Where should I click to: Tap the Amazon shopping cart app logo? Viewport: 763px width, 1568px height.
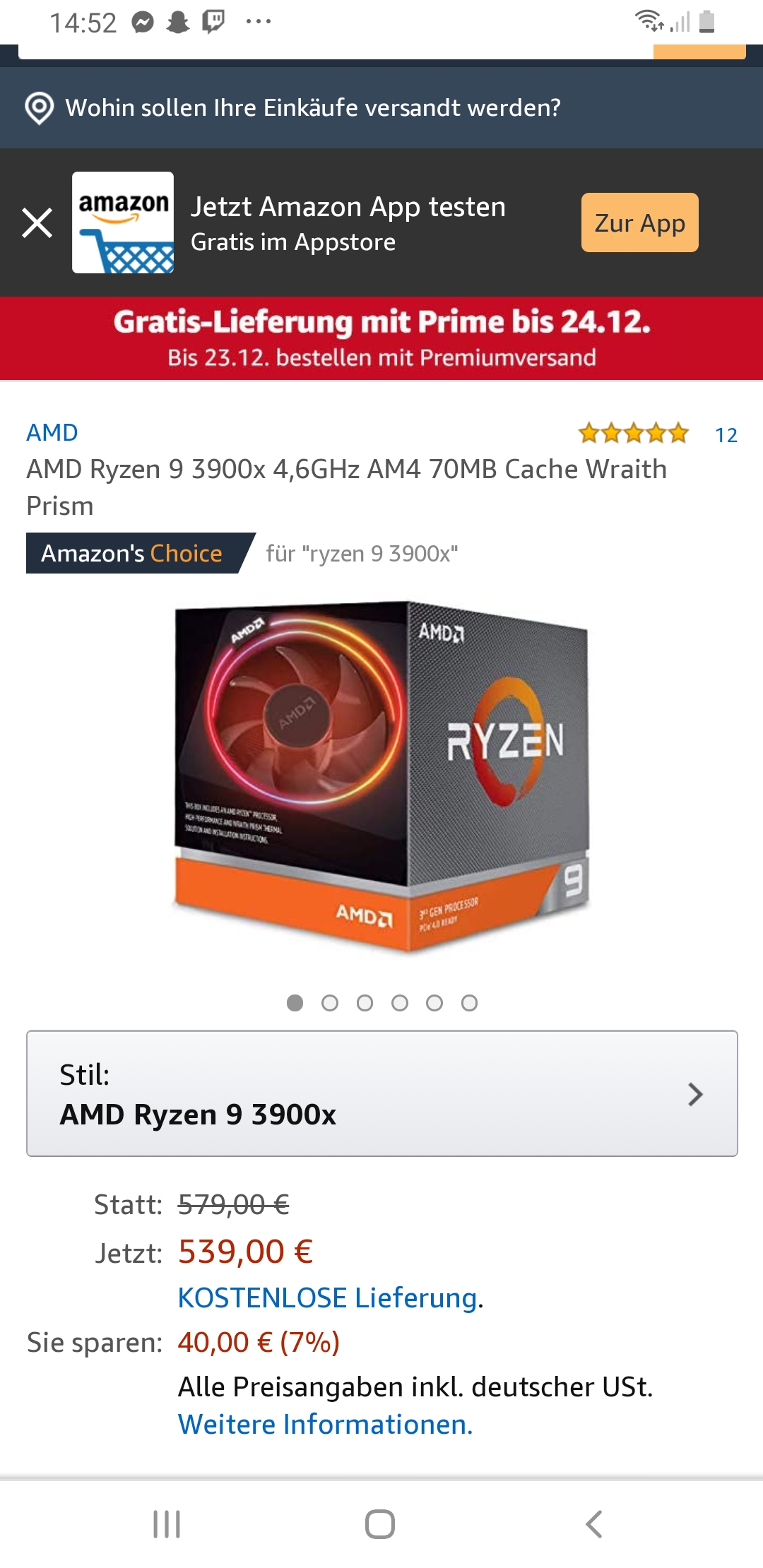[123, 222]
